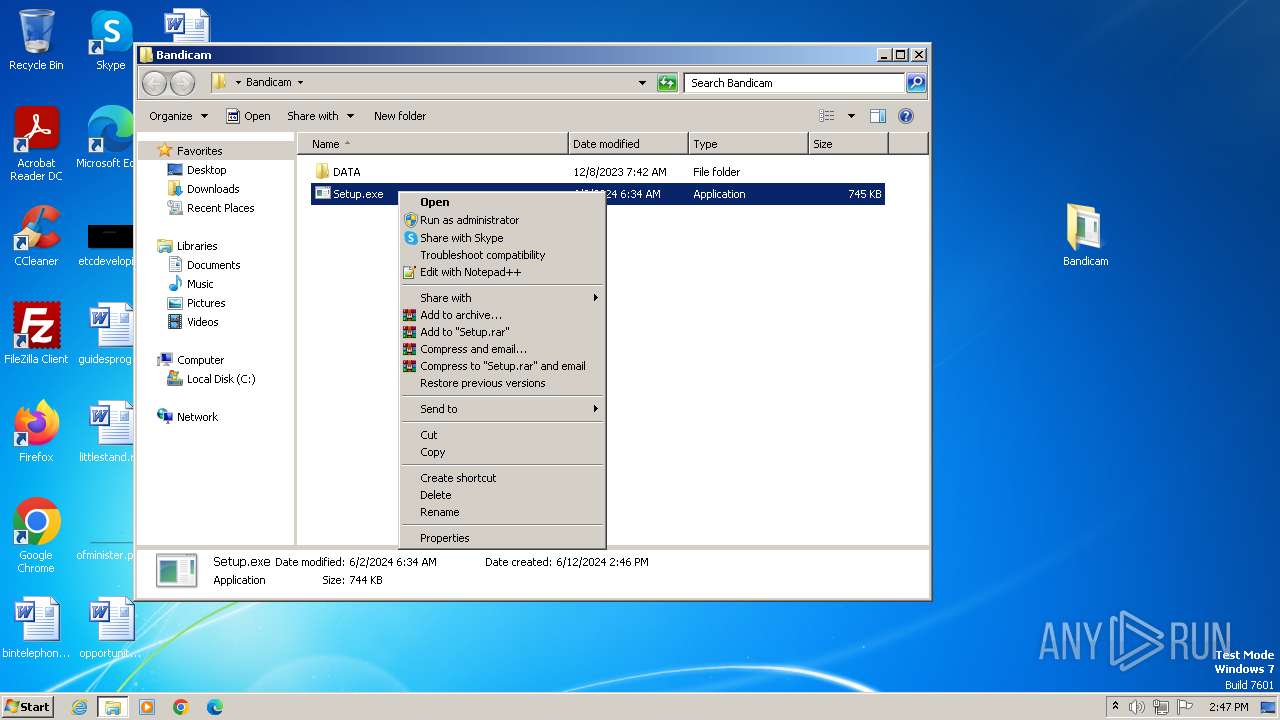Click the volume speaker tray icon
1280x720 pixels.
point(1137,707)
